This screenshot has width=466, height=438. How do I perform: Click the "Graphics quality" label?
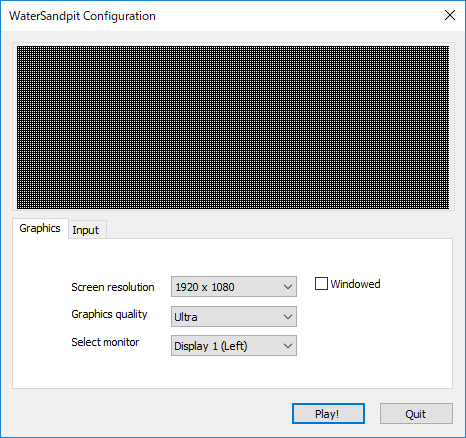[x=109, y=314]
